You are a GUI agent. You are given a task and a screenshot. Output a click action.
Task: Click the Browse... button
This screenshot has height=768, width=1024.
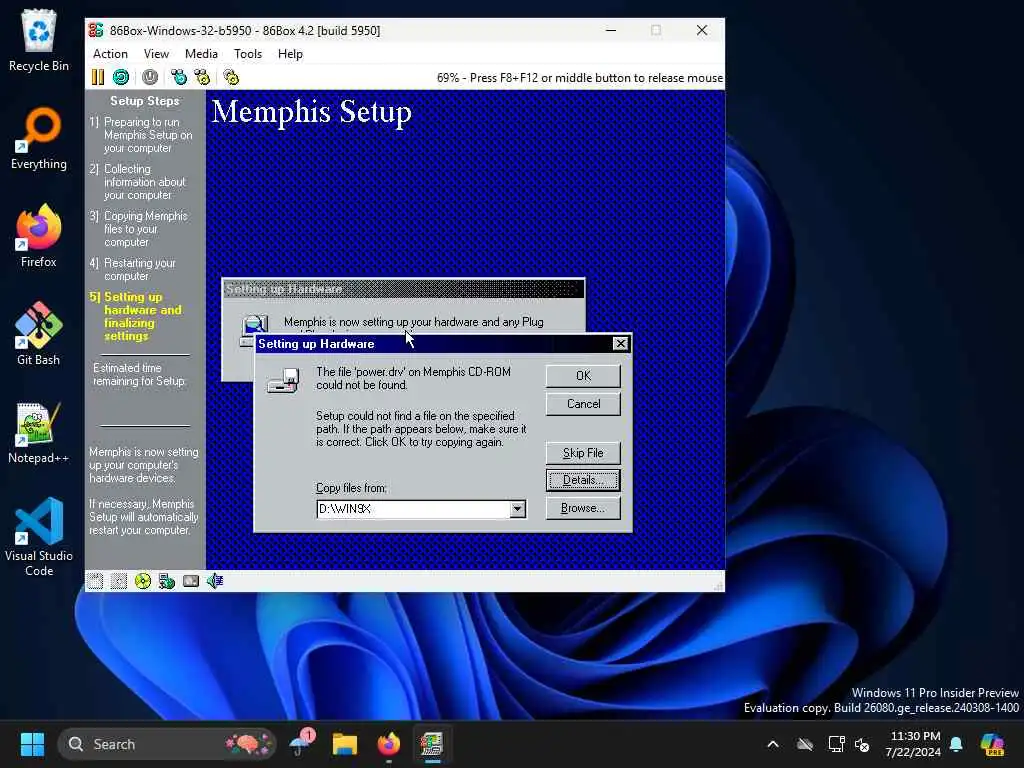pos(583,508)
